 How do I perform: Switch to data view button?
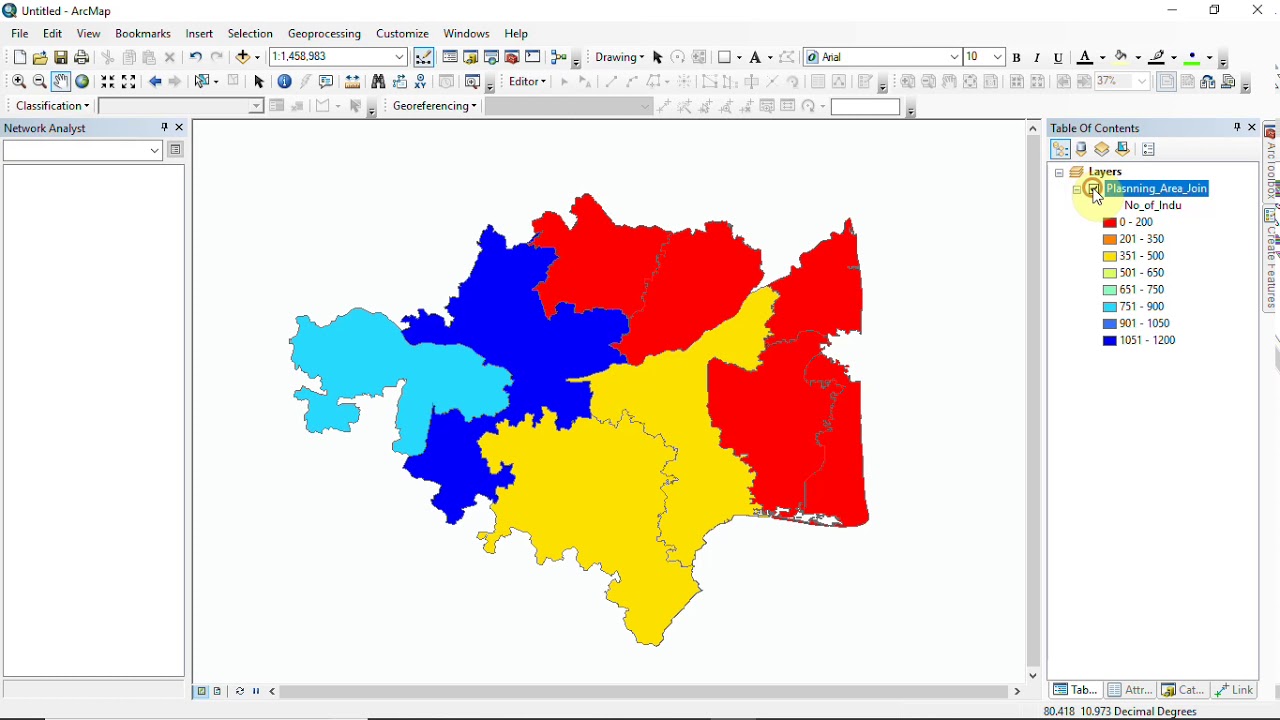click(201, 691)
